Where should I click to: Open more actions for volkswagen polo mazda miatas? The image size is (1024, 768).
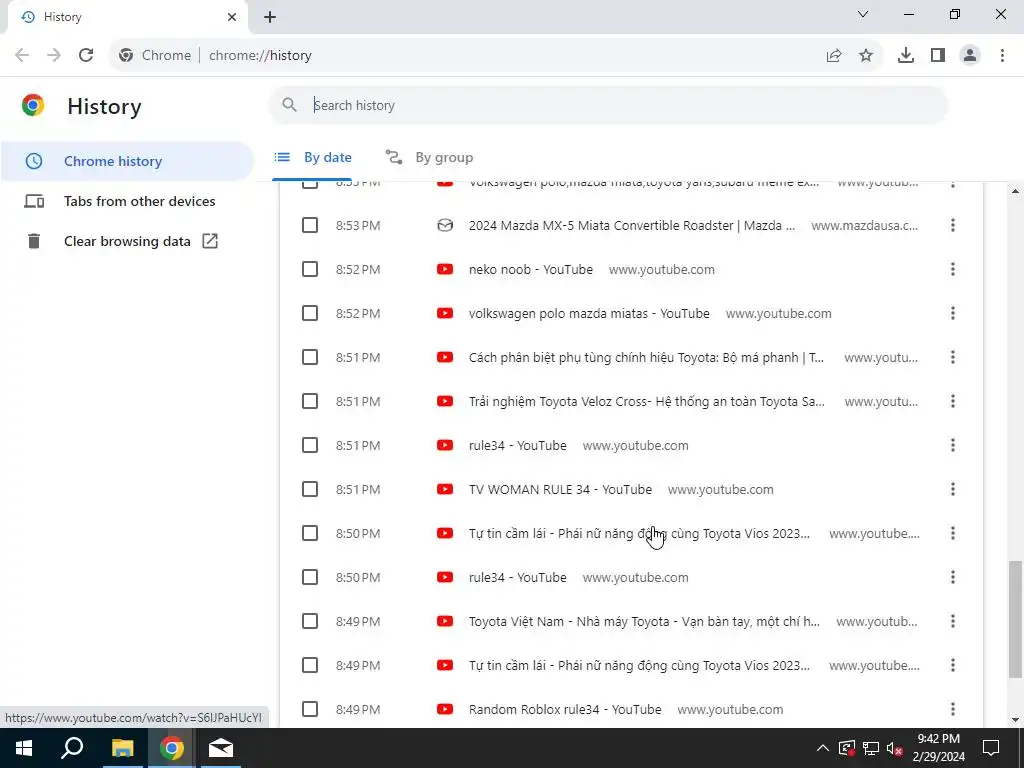(953, 313)
